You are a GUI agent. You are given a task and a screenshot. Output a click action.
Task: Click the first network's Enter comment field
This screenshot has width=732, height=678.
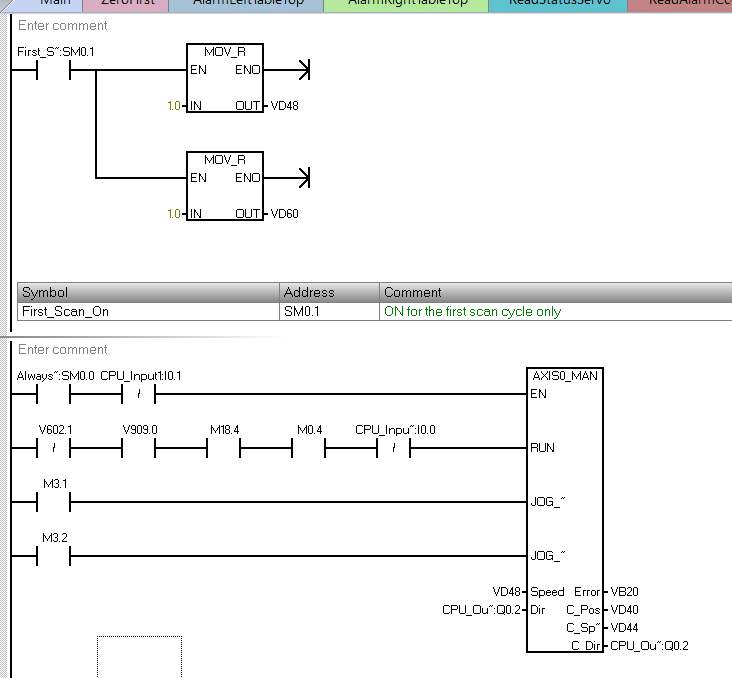click(x=63, y=25)
